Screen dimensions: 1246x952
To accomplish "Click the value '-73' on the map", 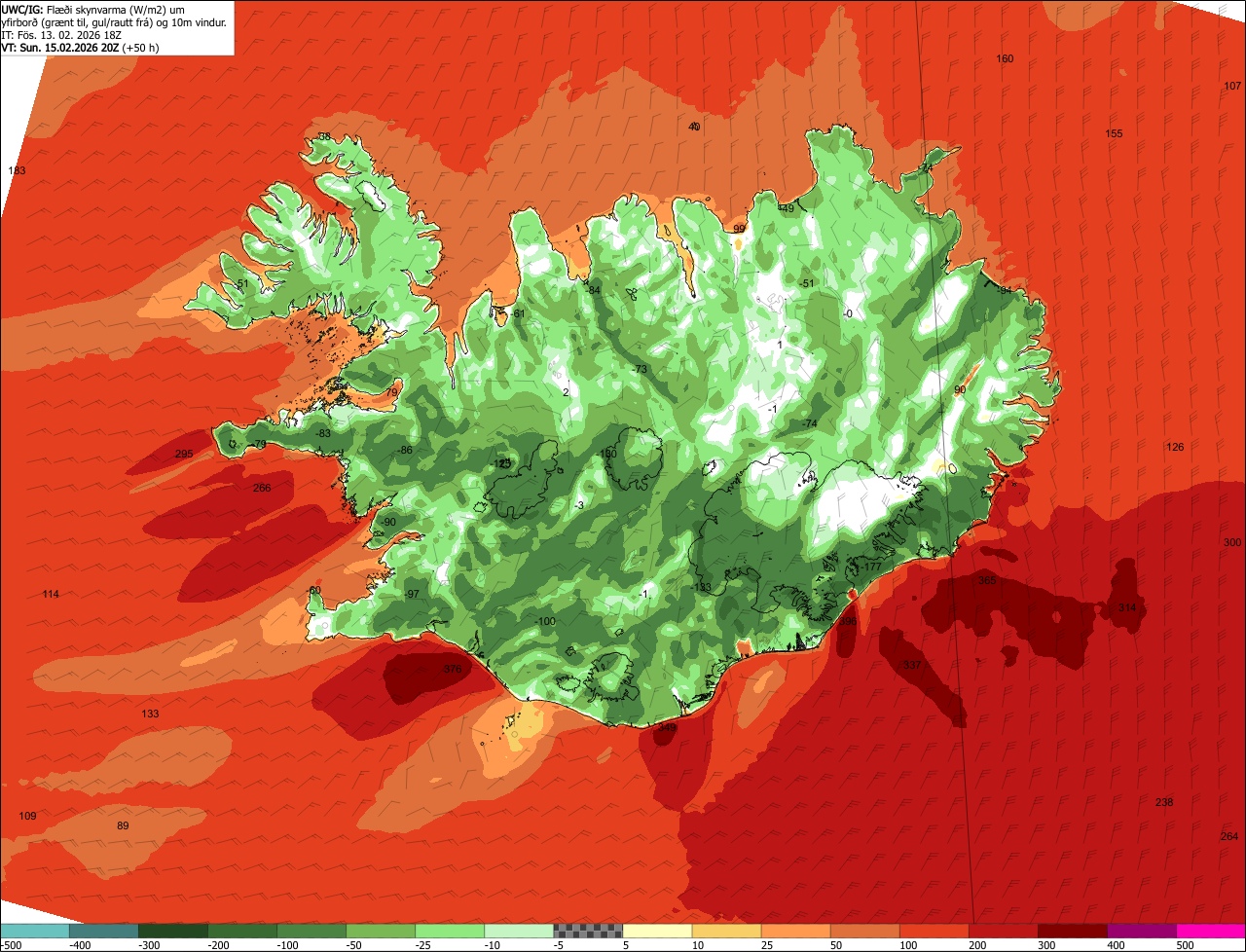I will tap(639, 369).
